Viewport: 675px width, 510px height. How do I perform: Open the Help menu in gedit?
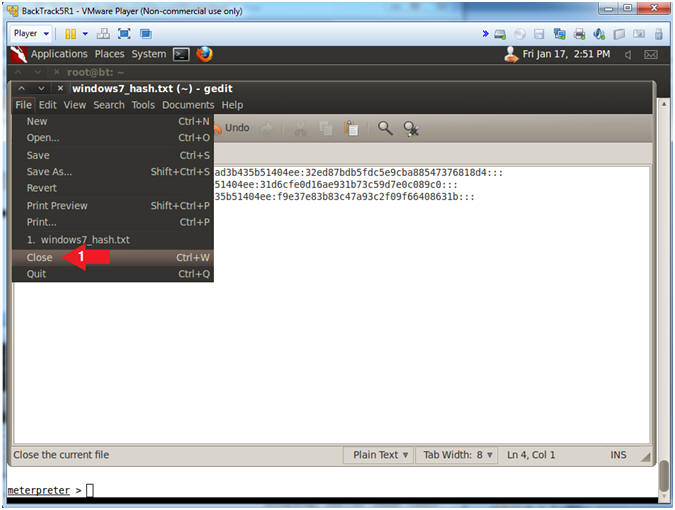point(232,105)
